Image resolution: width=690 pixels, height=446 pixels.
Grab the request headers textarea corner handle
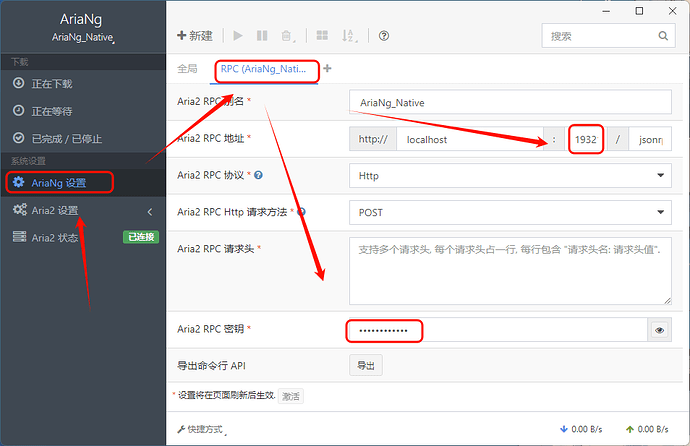(668, 301)
